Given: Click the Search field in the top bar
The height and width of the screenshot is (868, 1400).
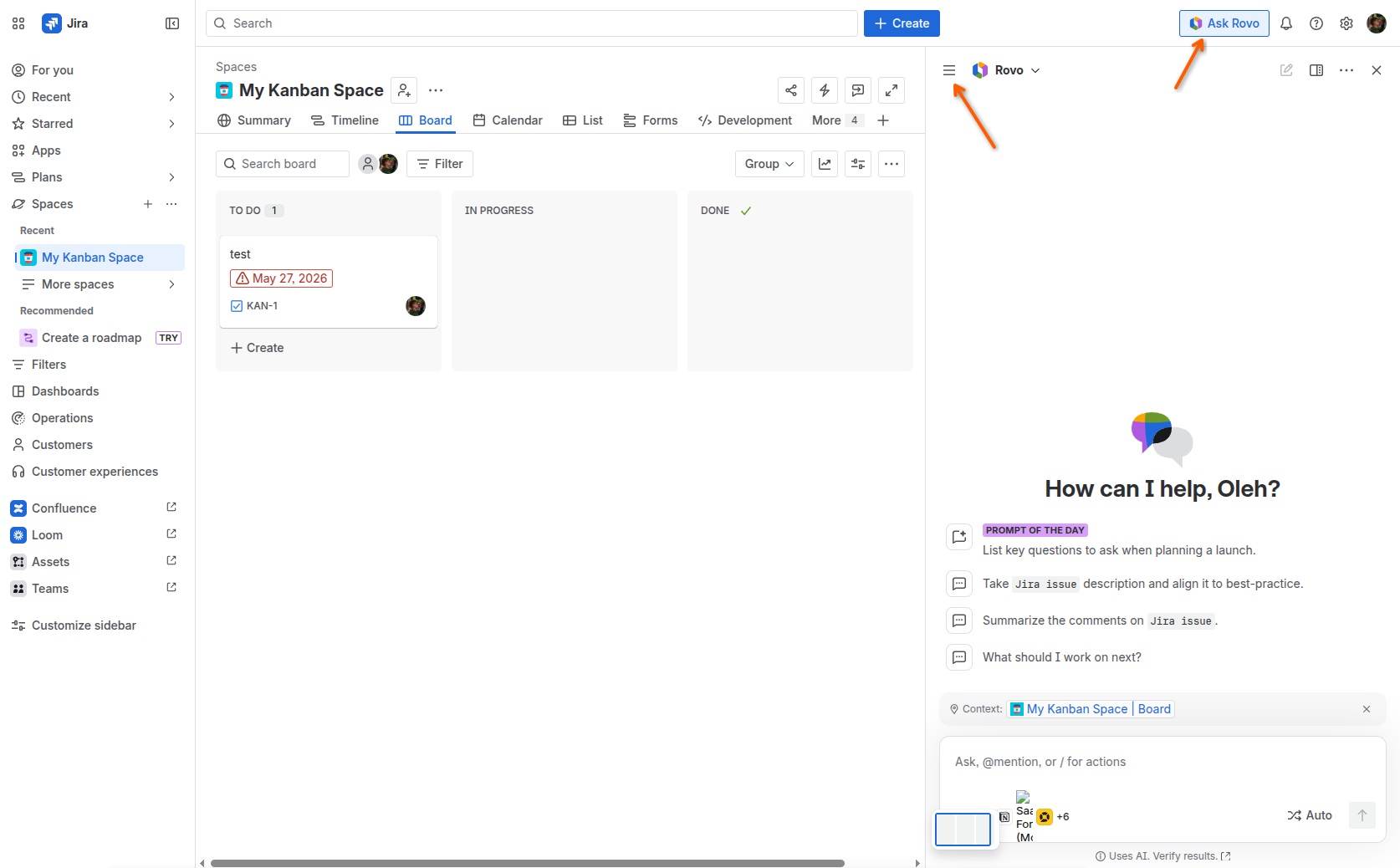Looking at the screenshot, I should 532,23.
